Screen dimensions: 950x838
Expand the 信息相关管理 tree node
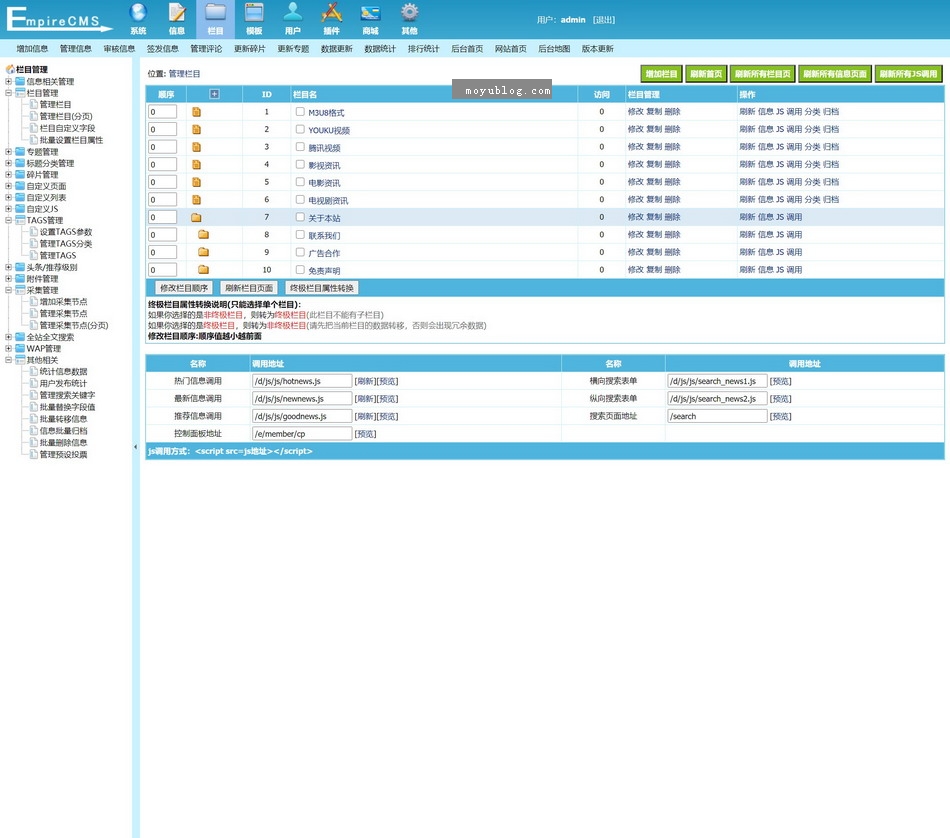pos(8,81)
